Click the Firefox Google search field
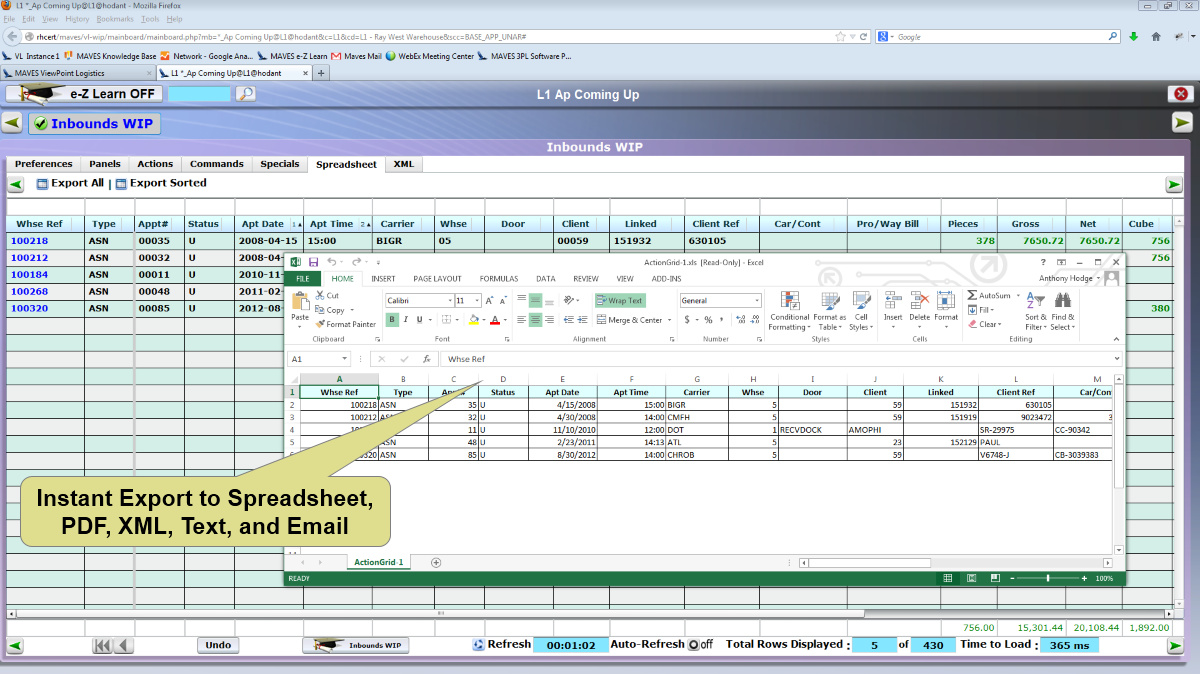 tap(998, 36)
